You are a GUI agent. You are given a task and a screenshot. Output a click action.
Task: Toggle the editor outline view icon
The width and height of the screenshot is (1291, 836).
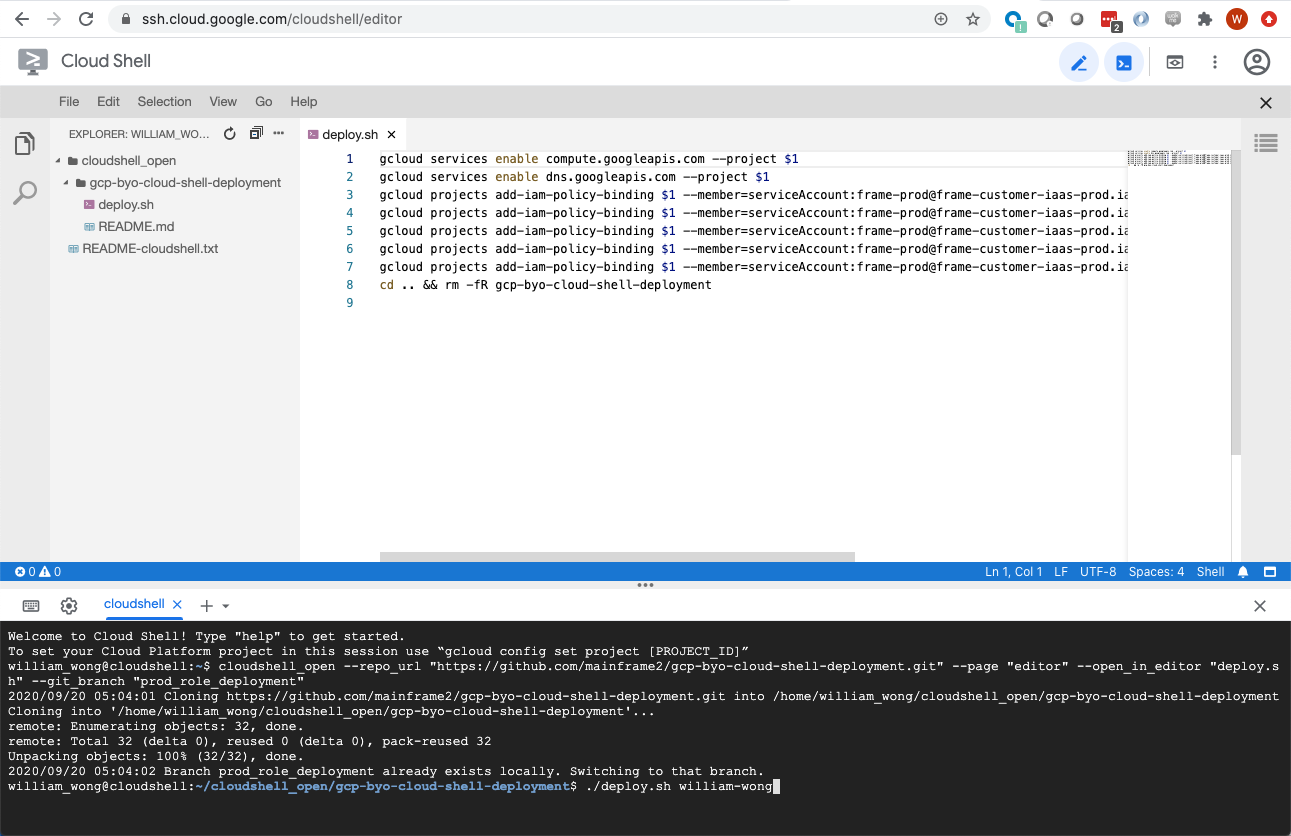point(1265,143)
